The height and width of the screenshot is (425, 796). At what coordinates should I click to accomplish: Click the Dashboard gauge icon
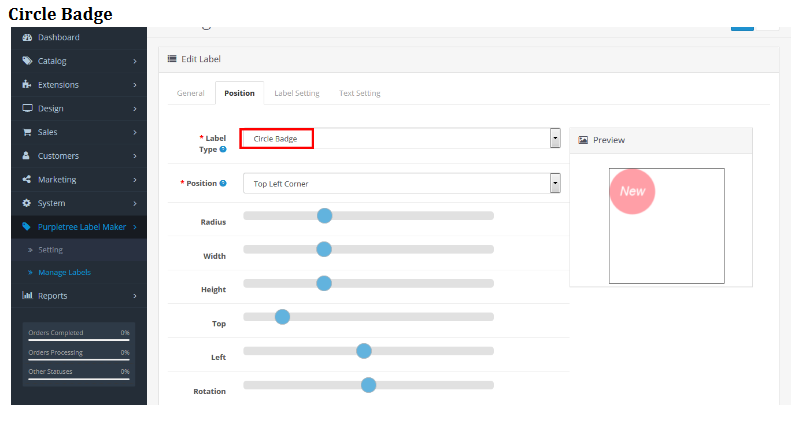27,38
